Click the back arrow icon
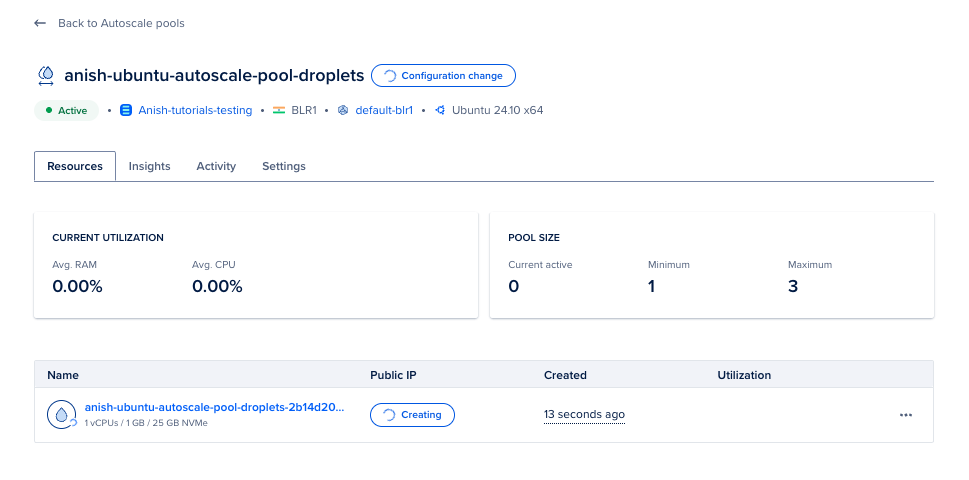969x480 pixels. tap(40, 23)
